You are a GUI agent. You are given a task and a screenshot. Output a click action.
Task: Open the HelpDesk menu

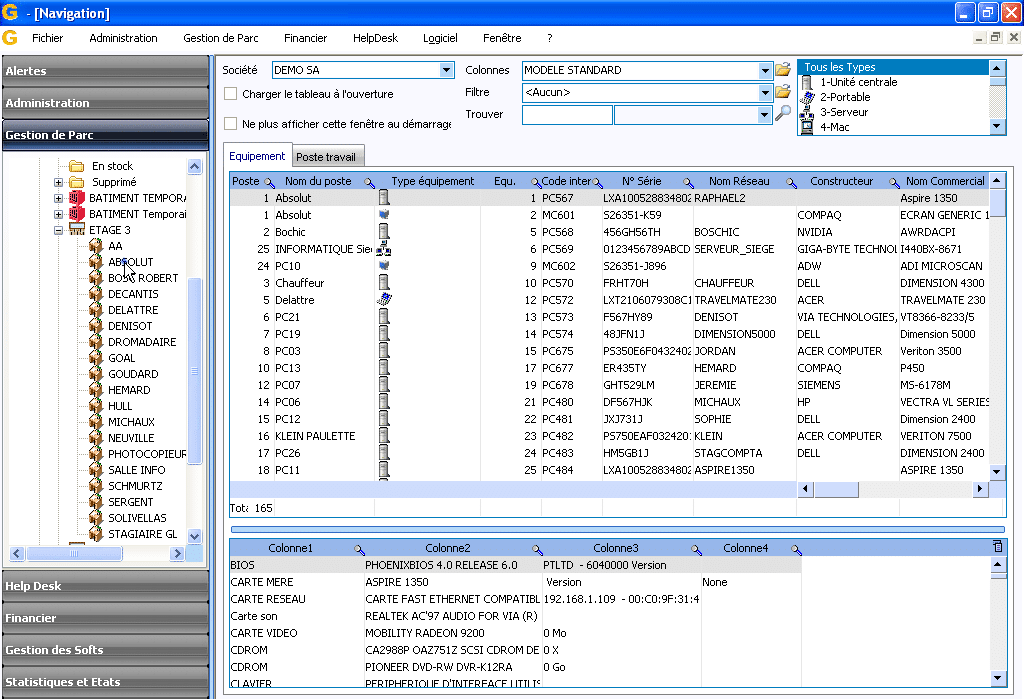point(374,38)
